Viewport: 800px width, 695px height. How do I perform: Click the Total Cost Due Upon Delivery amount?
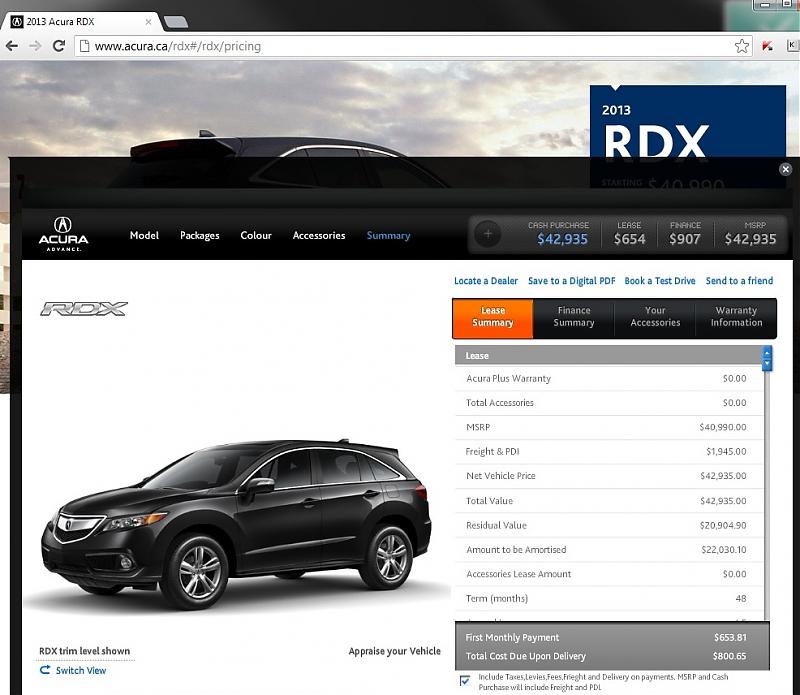[730, 656]
